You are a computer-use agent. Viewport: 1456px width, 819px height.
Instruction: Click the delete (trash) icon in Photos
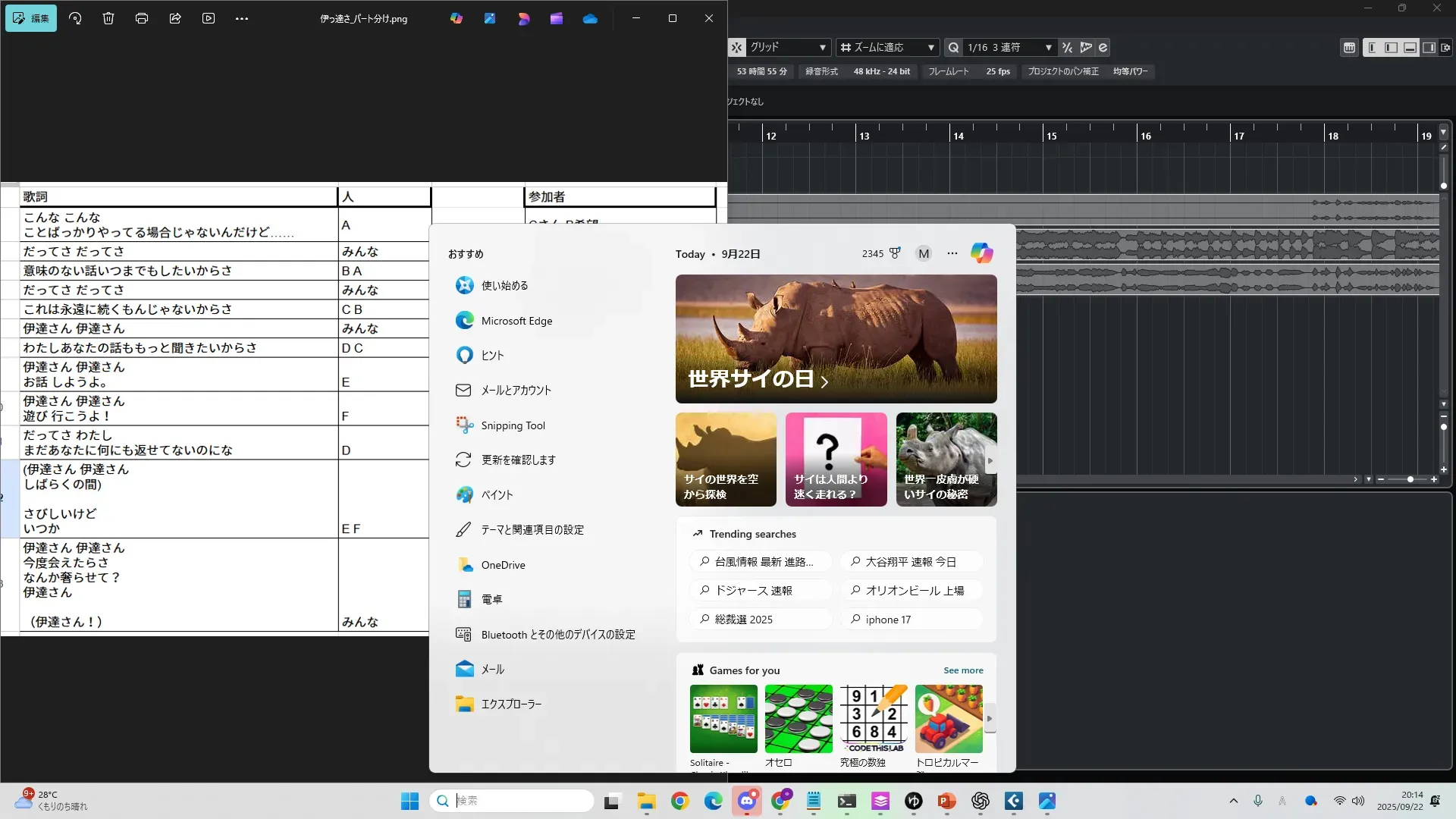[108, 18]
